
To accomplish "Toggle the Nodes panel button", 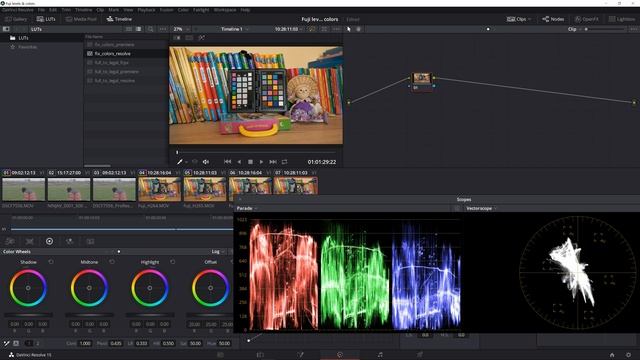I will point(553,19).
